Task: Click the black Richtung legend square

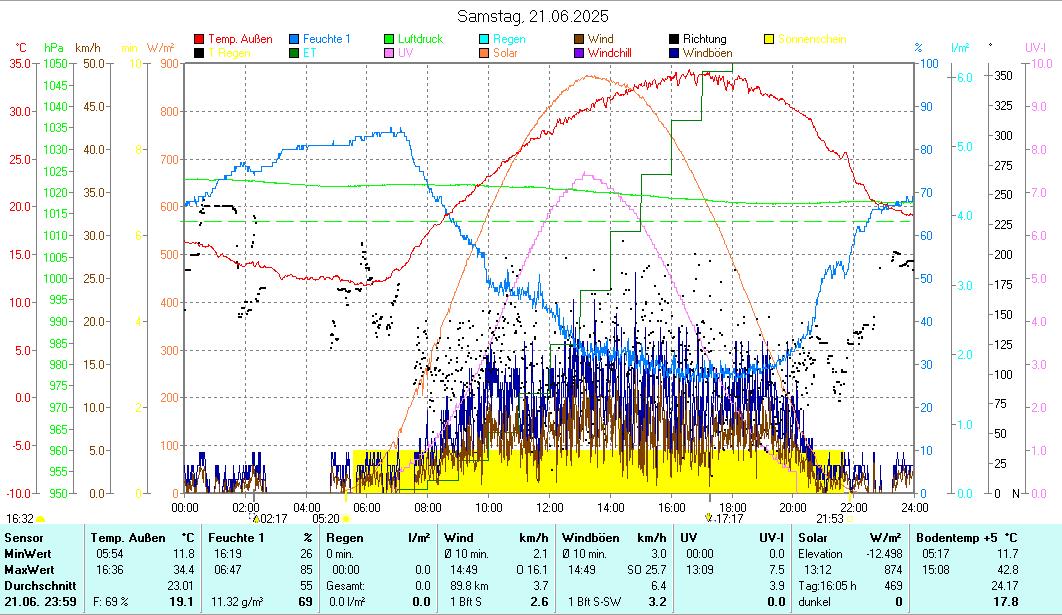Action: pyautogui.click(x=674, y=39)
